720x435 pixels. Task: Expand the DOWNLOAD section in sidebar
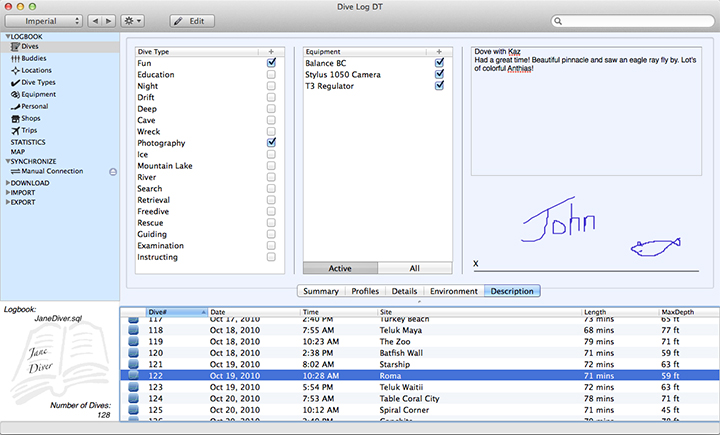8,183
